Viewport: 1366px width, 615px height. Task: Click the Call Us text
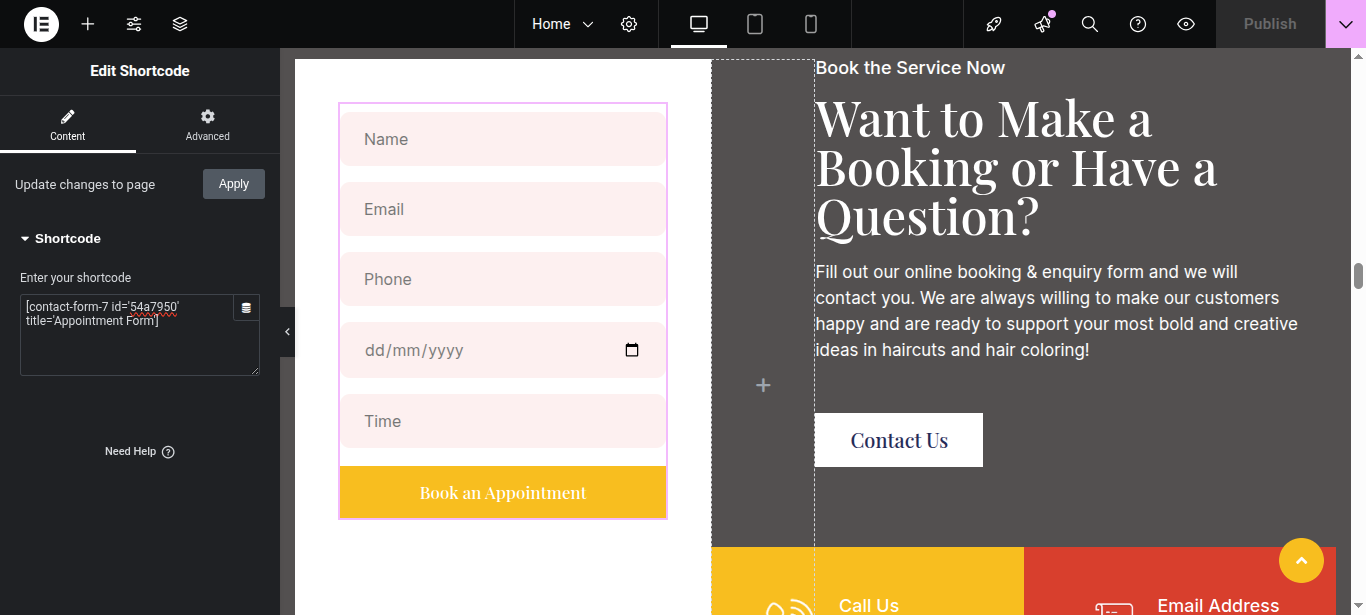point(869,605)
